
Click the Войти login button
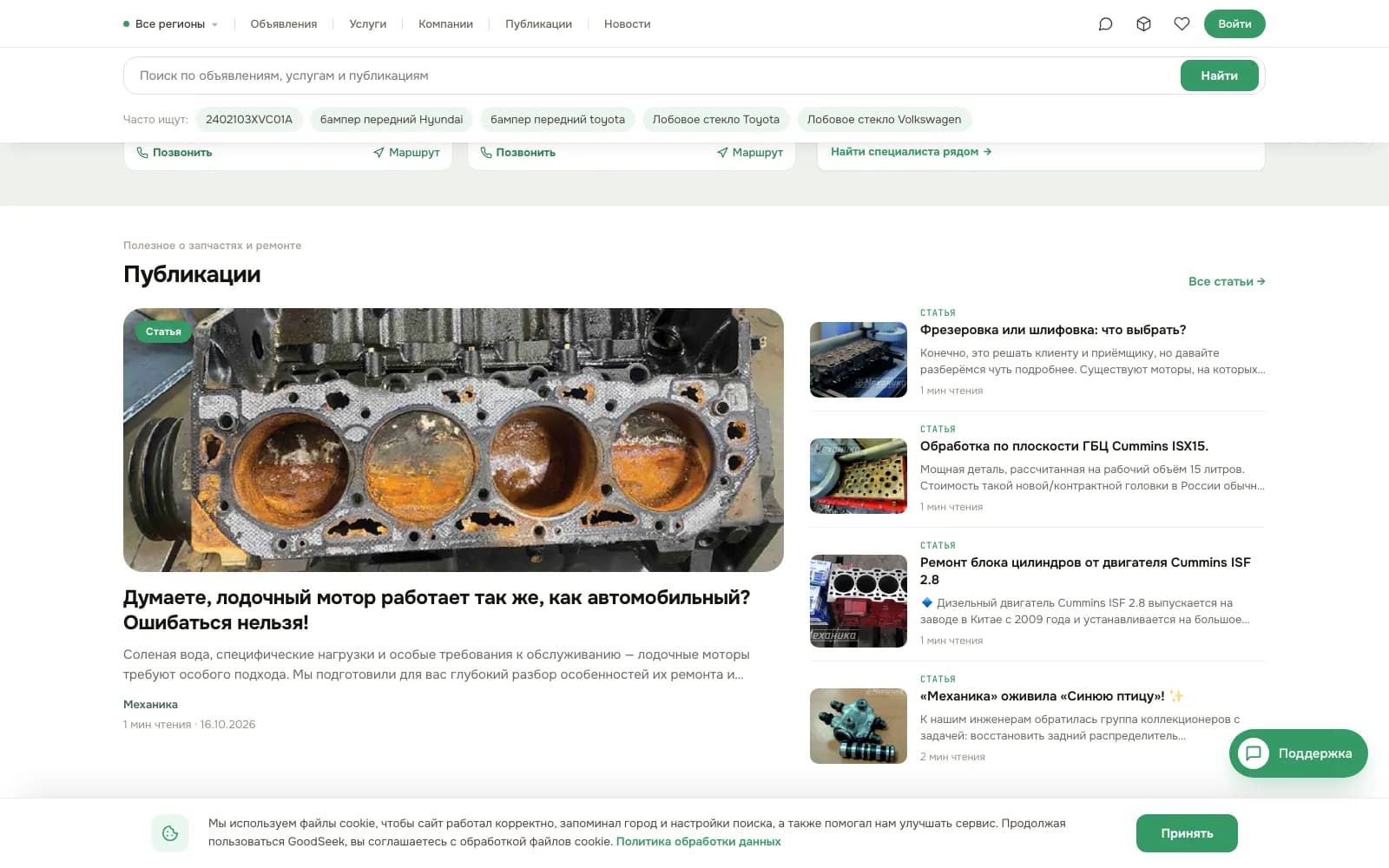(x=1234, y=24)
